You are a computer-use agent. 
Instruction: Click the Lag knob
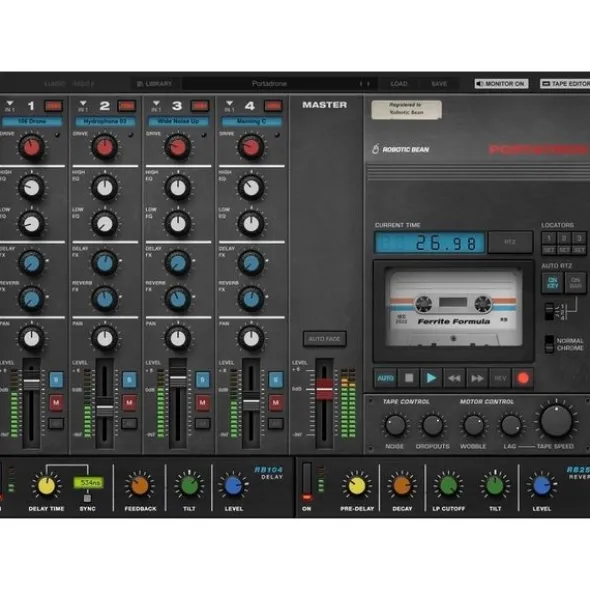click(511, 426)
